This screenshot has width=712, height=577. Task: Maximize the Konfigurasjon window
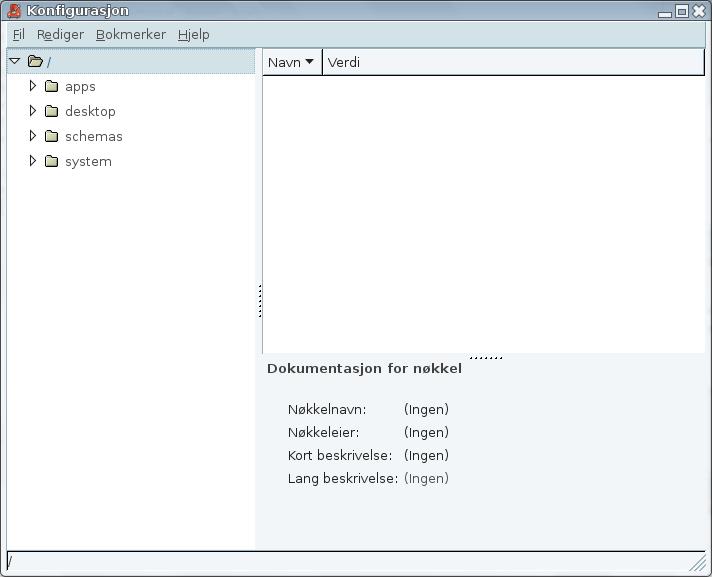pos(682,11)
